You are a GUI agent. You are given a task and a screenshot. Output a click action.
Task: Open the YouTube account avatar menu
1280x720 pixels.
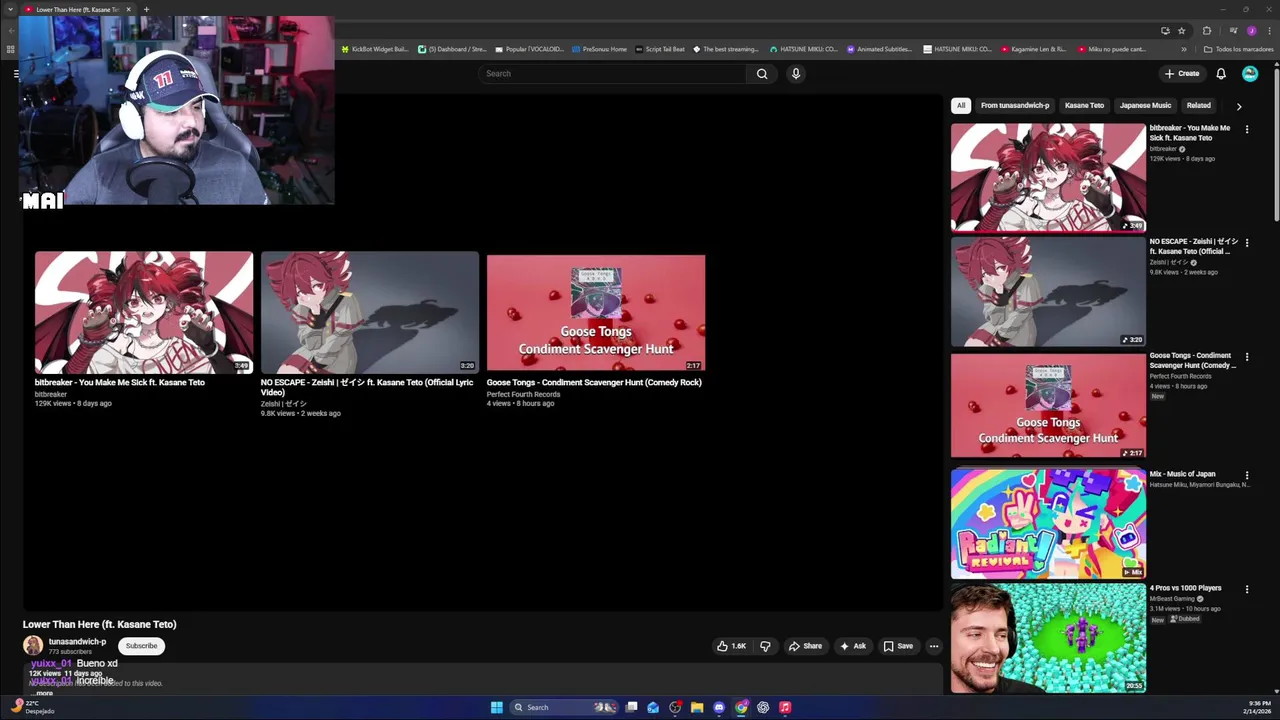tap(1250, 73)
